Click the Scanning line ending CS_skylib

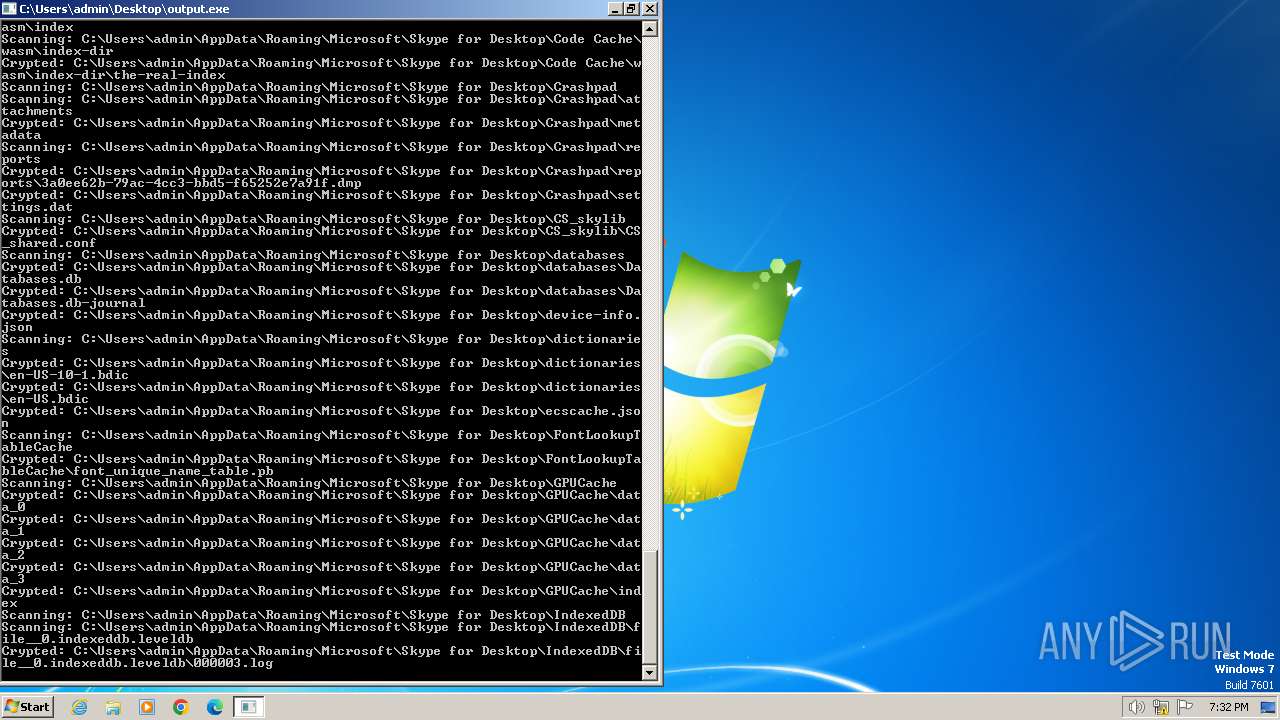click(313, 219)
